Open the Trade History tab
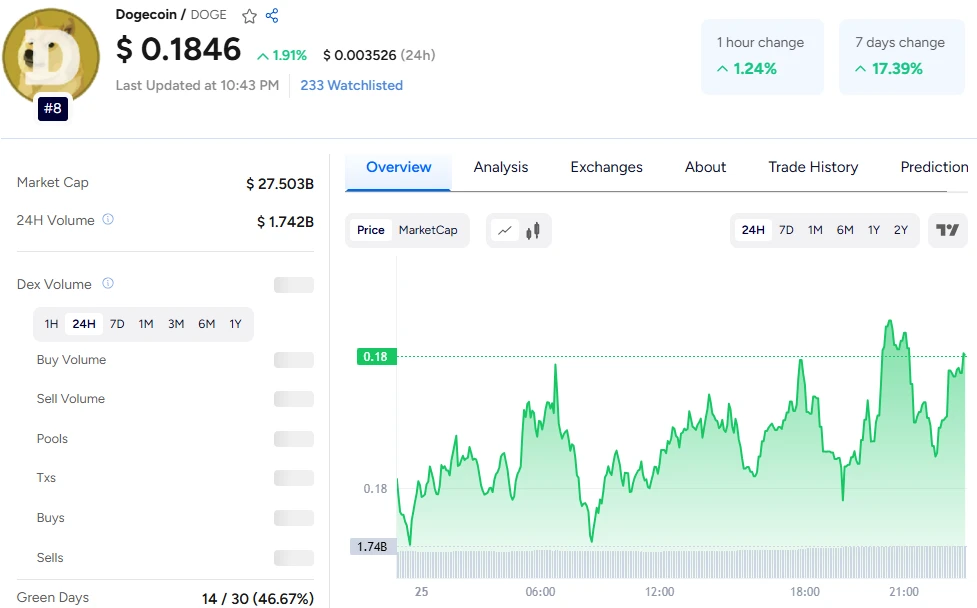 click(813, 167)
